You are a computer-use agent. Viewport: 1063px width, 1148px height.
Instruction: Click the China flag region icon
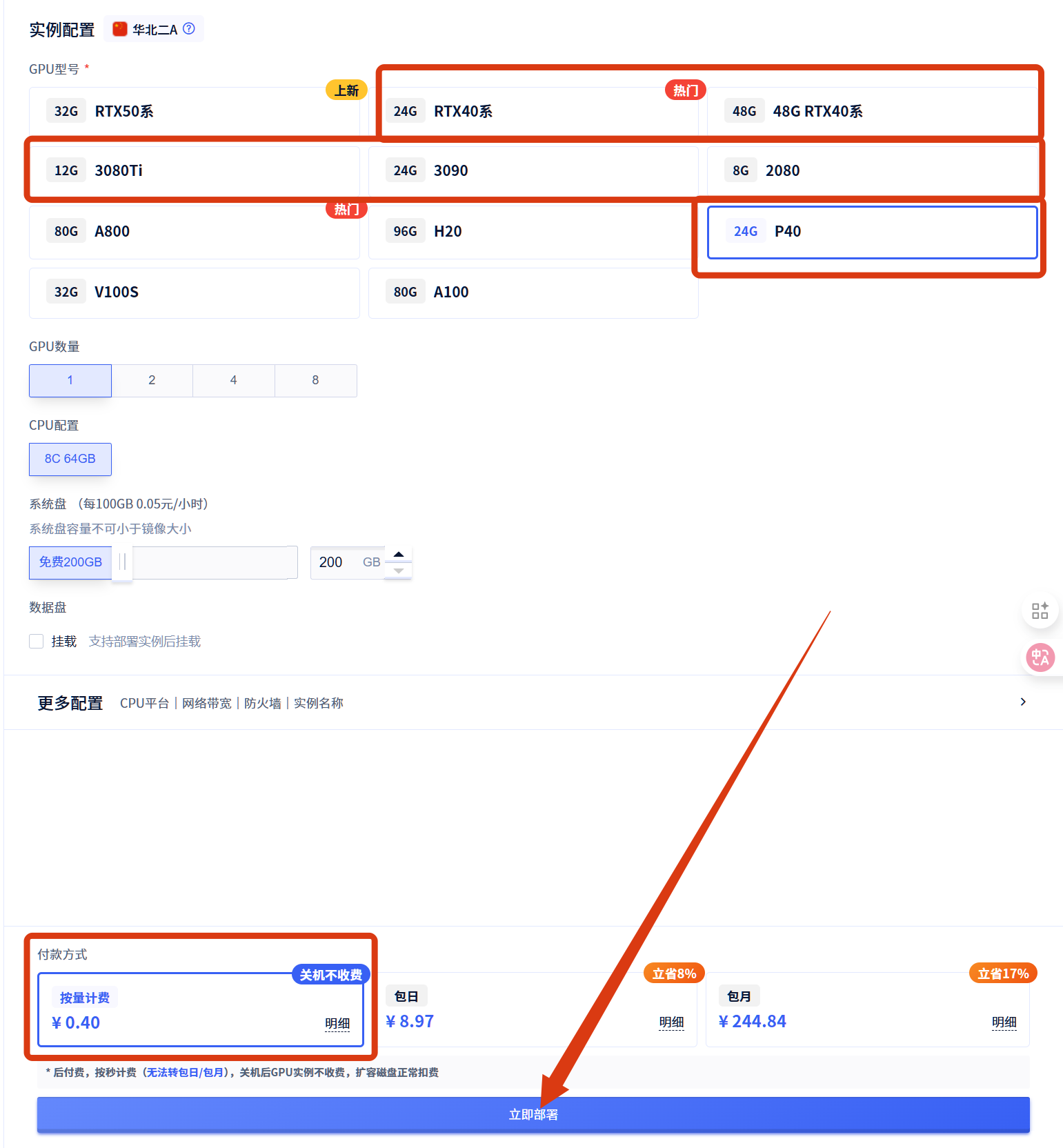[x=120, y=29]
